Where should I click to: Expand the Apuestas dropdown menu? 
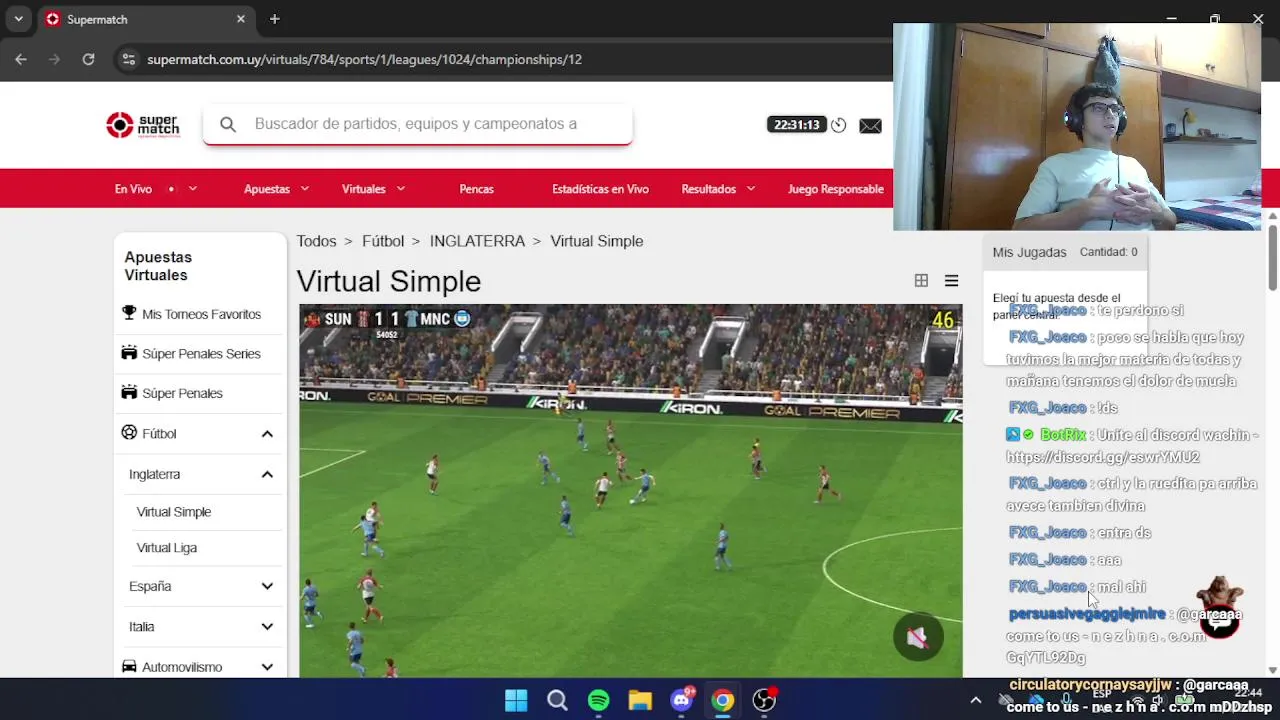pyautogui.click(x=277, y=189)
